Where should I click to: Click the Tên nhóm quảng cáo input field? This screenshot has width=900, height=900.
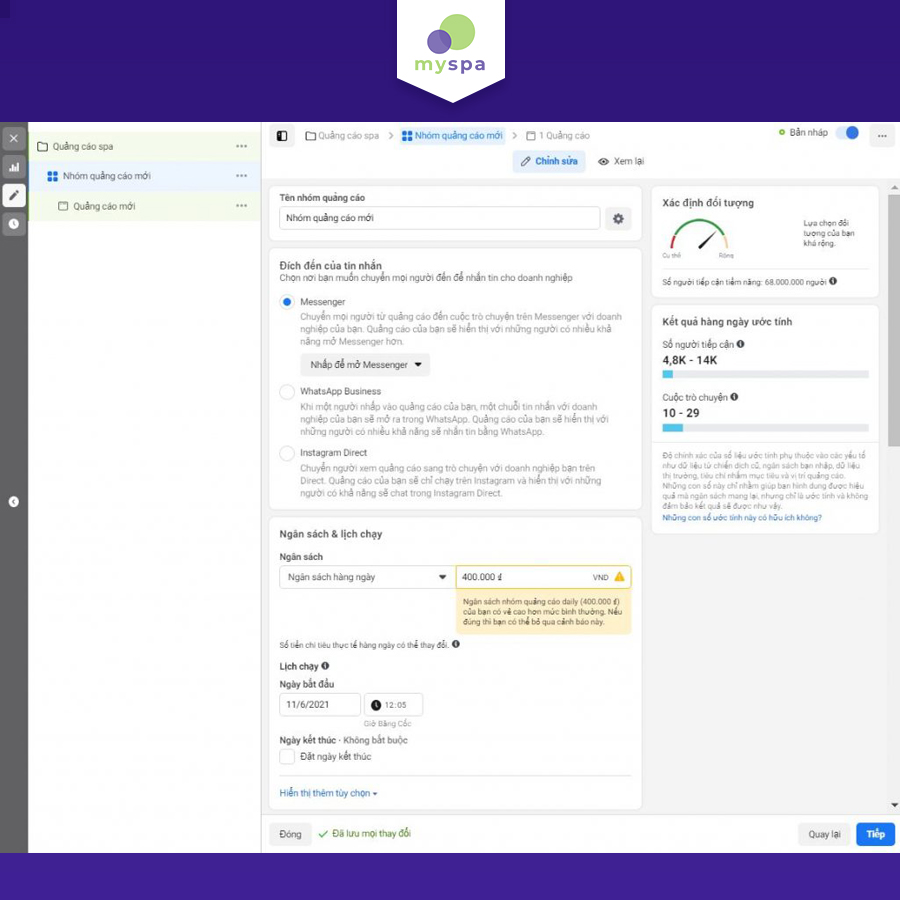pos(440,218)
